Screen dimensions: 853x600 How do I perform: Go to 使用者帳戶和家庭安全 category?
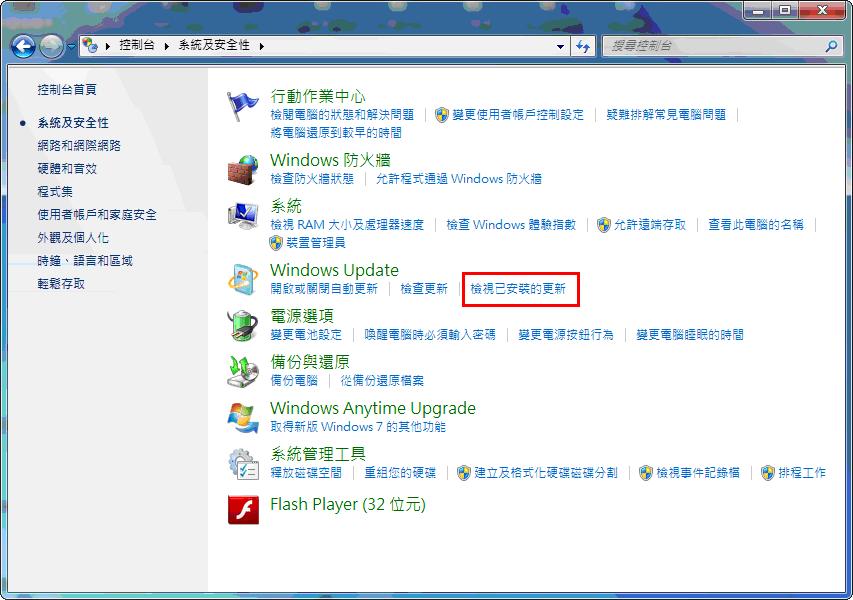click(97, 215)
